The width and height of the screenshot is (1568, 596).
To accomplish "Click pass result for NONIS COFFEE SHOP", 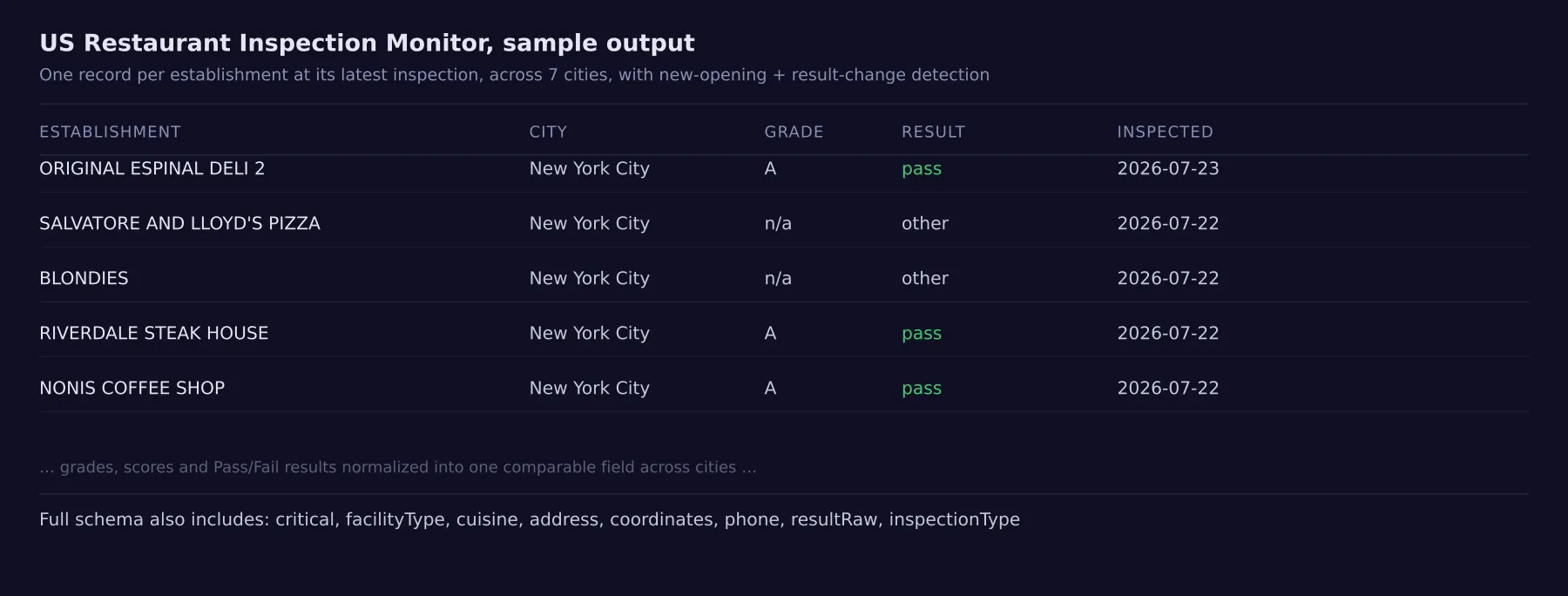I will tap(922, 389).
